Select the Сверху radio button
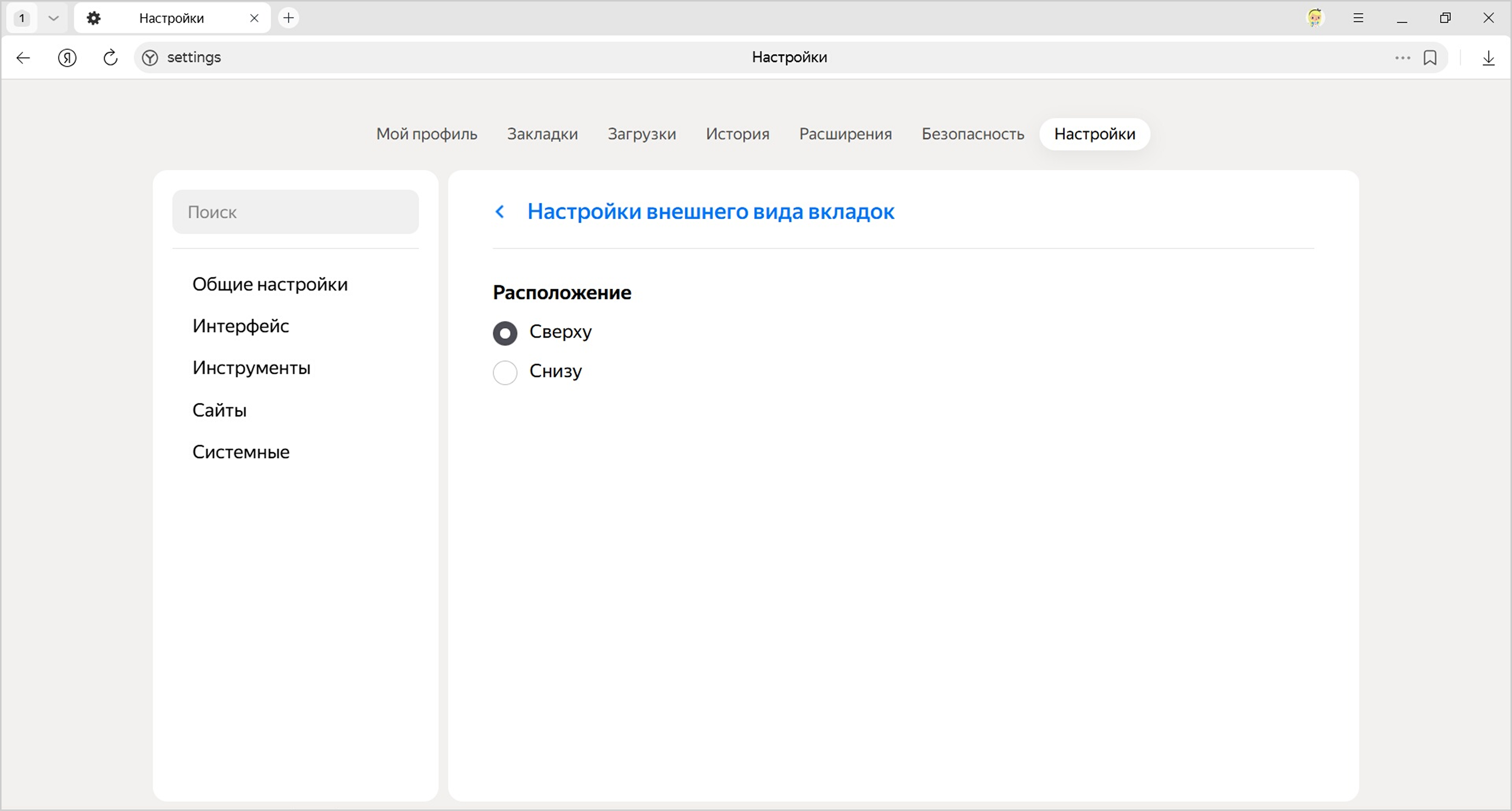The height and width of the screenshot is (811, 1512). point(505,333)
